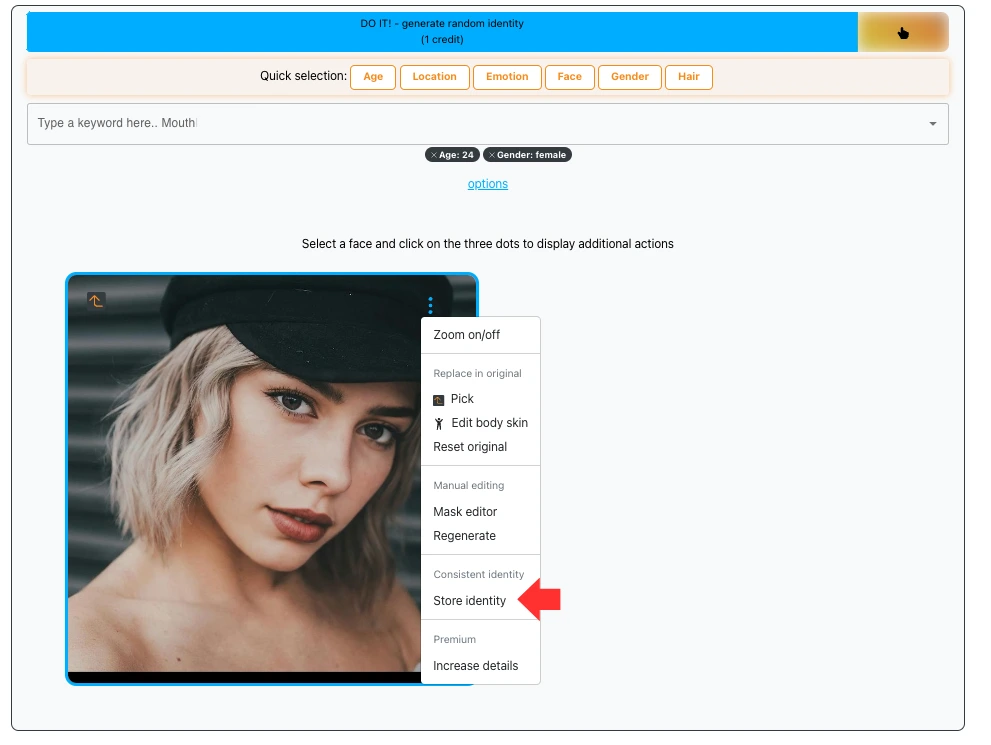
Task: Click Increase details premium option
Action: click(475, 666)
